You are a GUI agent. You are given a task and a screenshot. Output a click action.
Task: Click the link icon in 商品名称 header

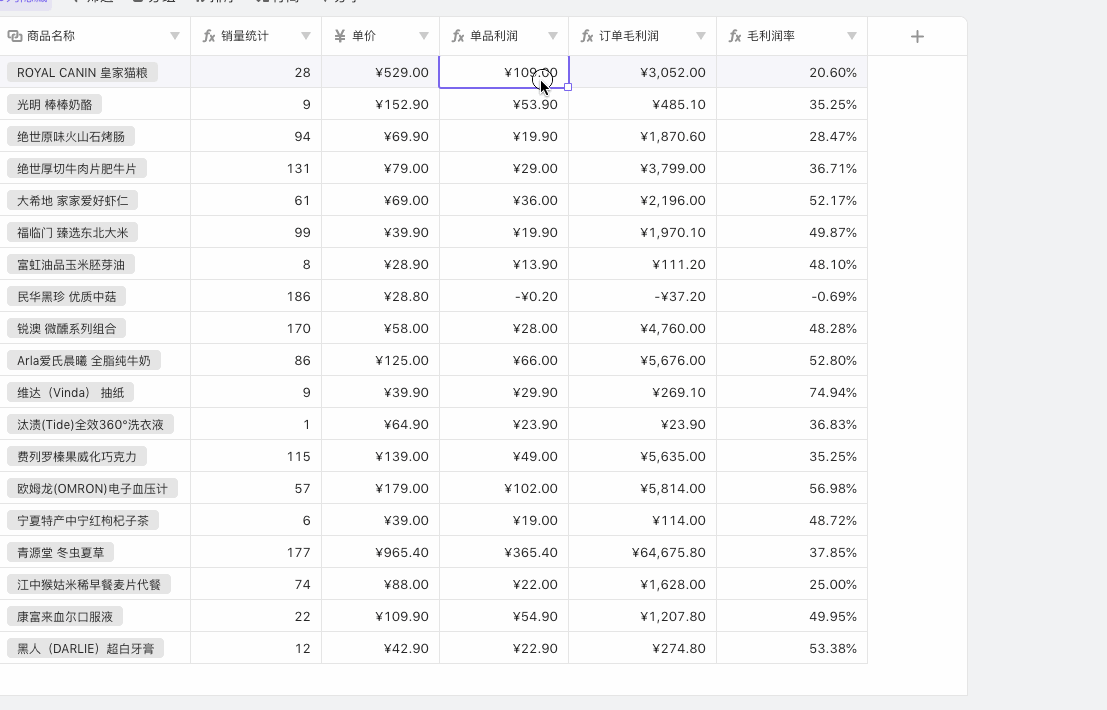(15, 36)
